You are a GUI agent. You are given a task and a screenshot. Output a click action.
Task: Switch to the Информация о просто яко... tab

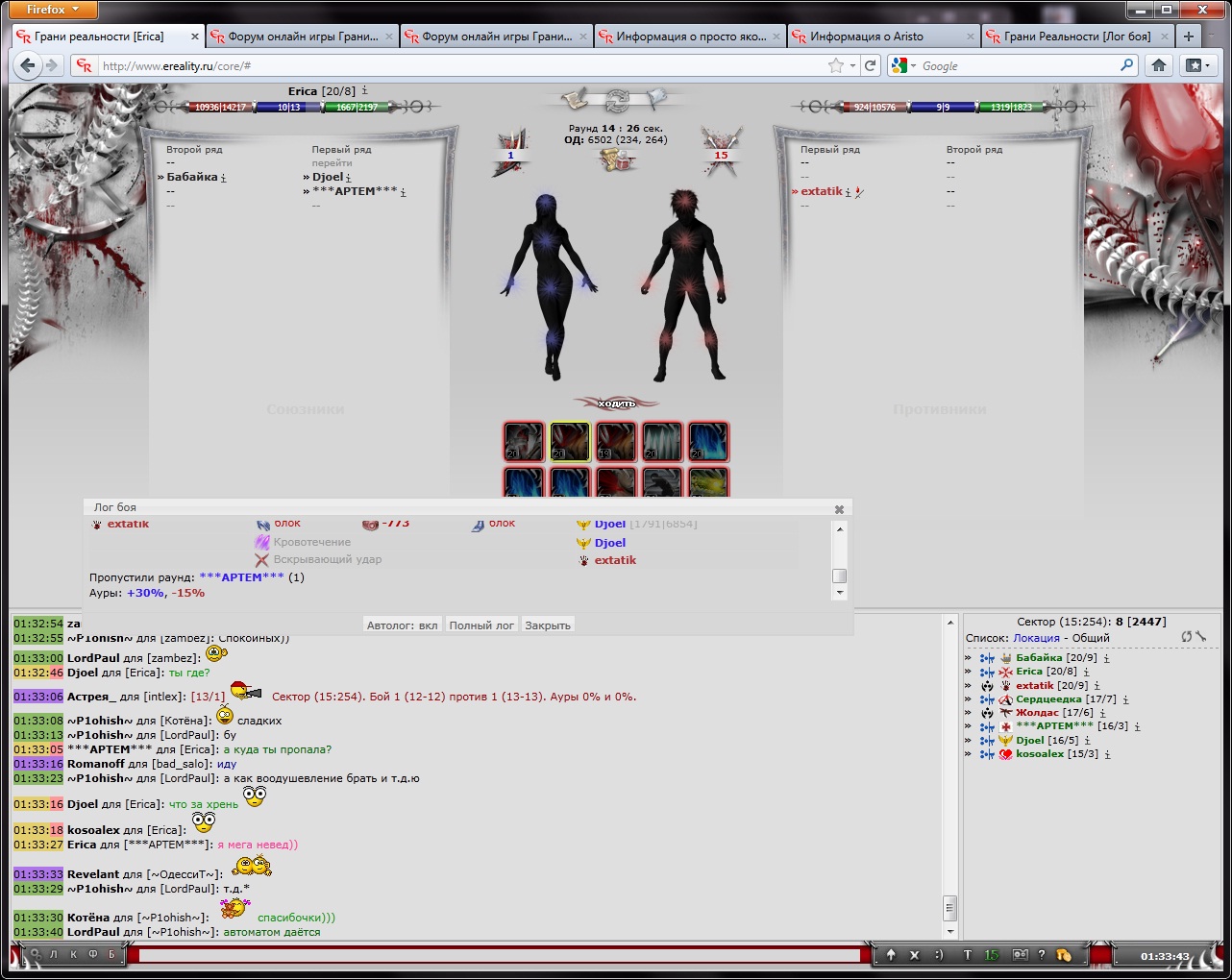click(x=689, y=37)
